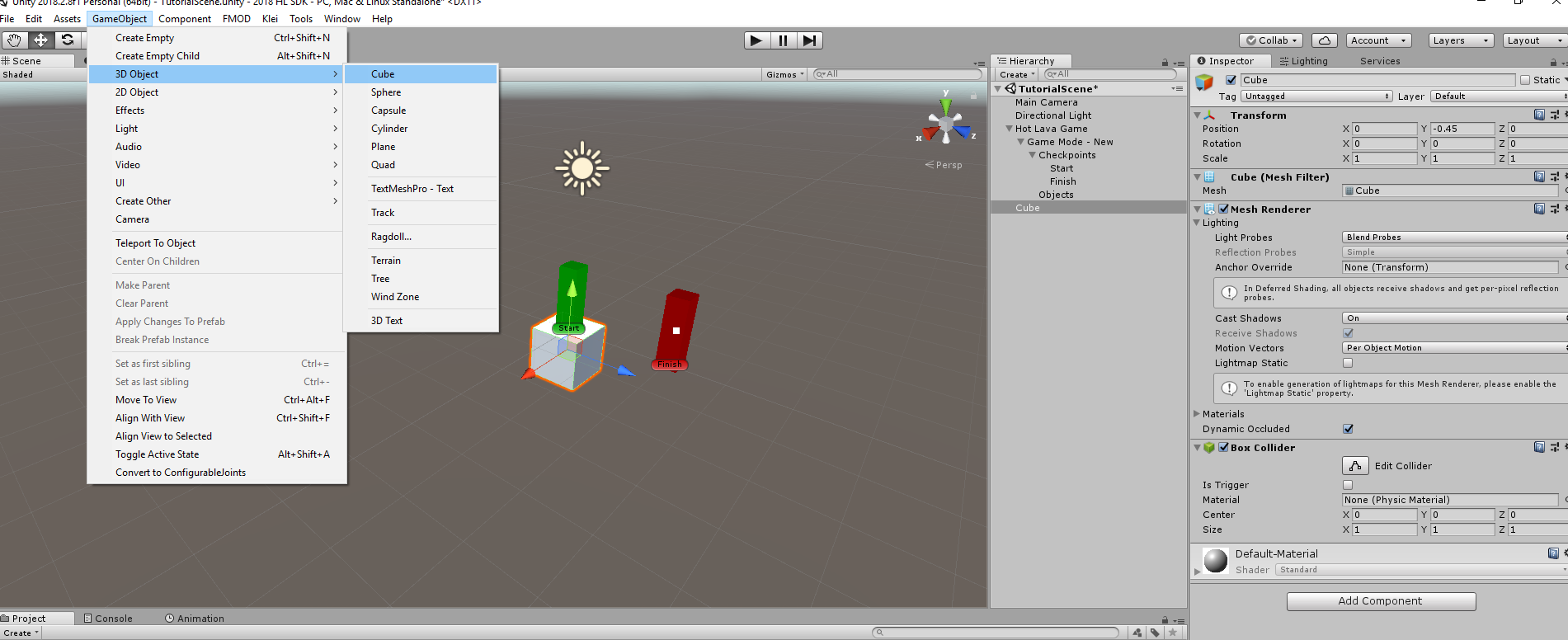Open the cloud services button

pos(1324,40)
